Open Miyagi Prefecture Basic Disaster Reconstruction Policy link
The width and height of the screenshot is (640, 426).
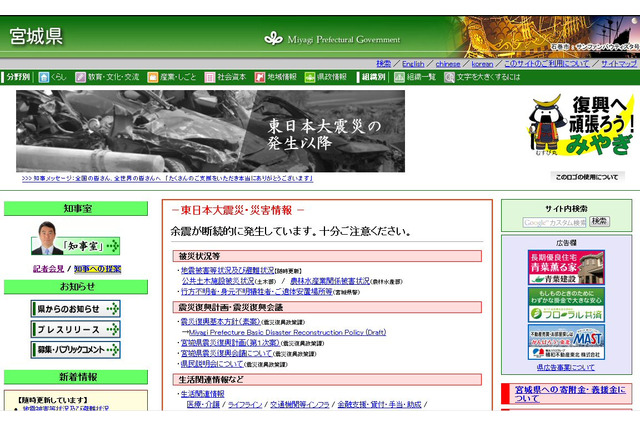coord(287,332)
